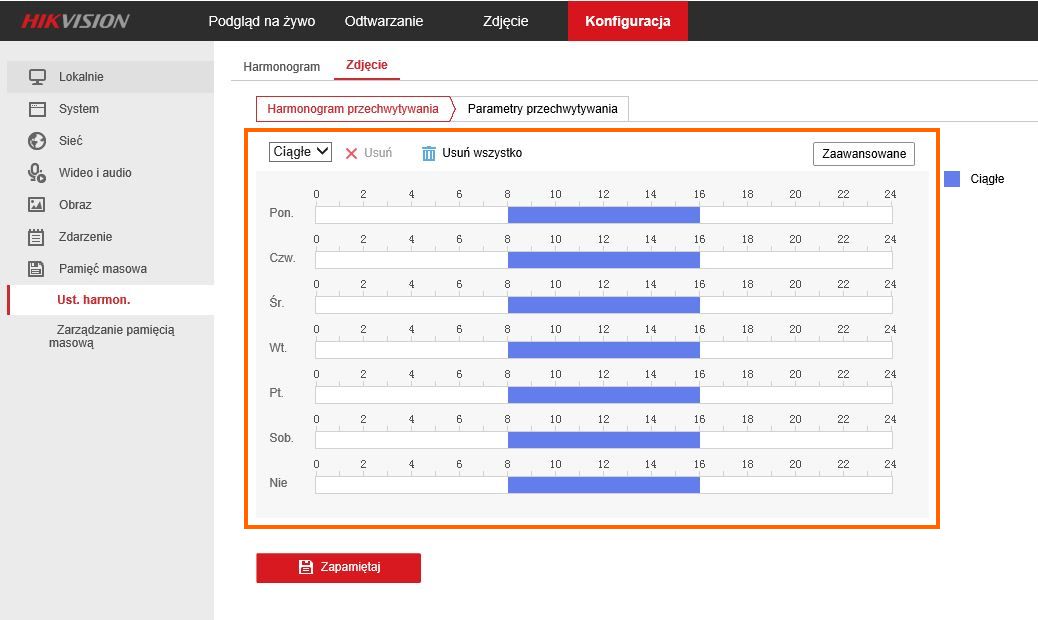Click the System window icon in sidebar
Screen dimensions: 1038x620
click(37, 109)
